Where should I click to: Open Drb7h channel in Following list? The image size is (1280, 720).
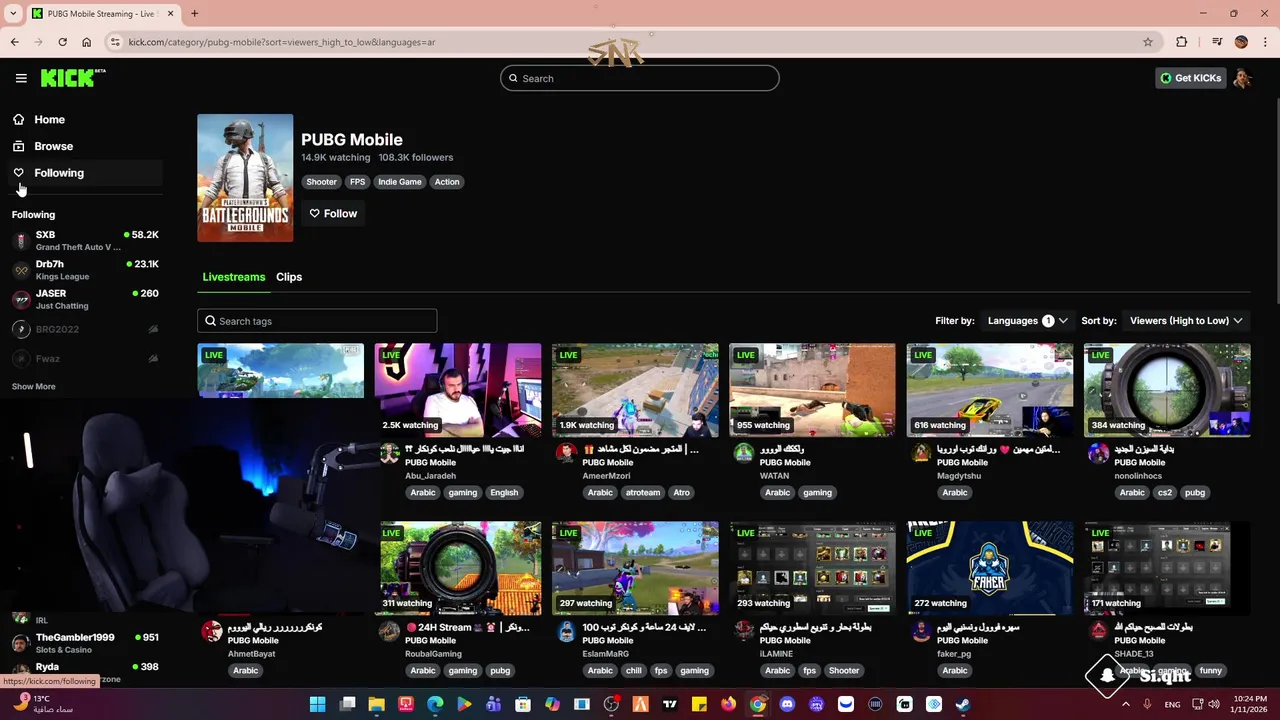pos(85,270)
